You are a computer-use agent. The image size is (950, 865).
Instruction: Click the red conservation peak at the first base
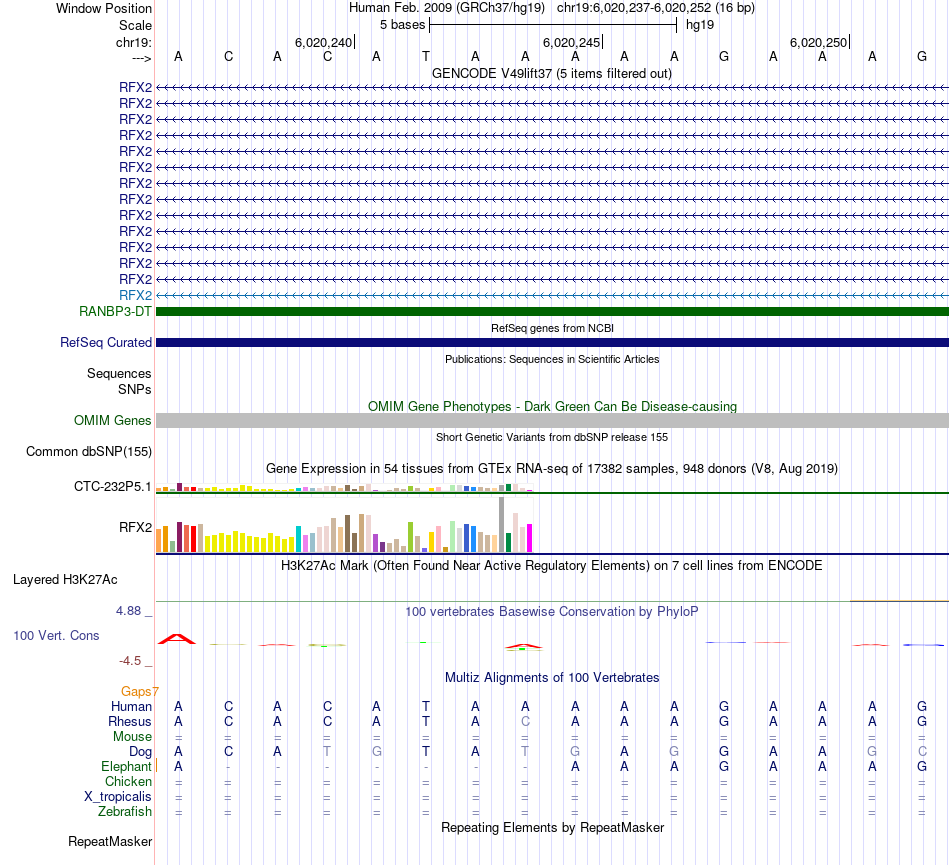click(x=177, y=638)
